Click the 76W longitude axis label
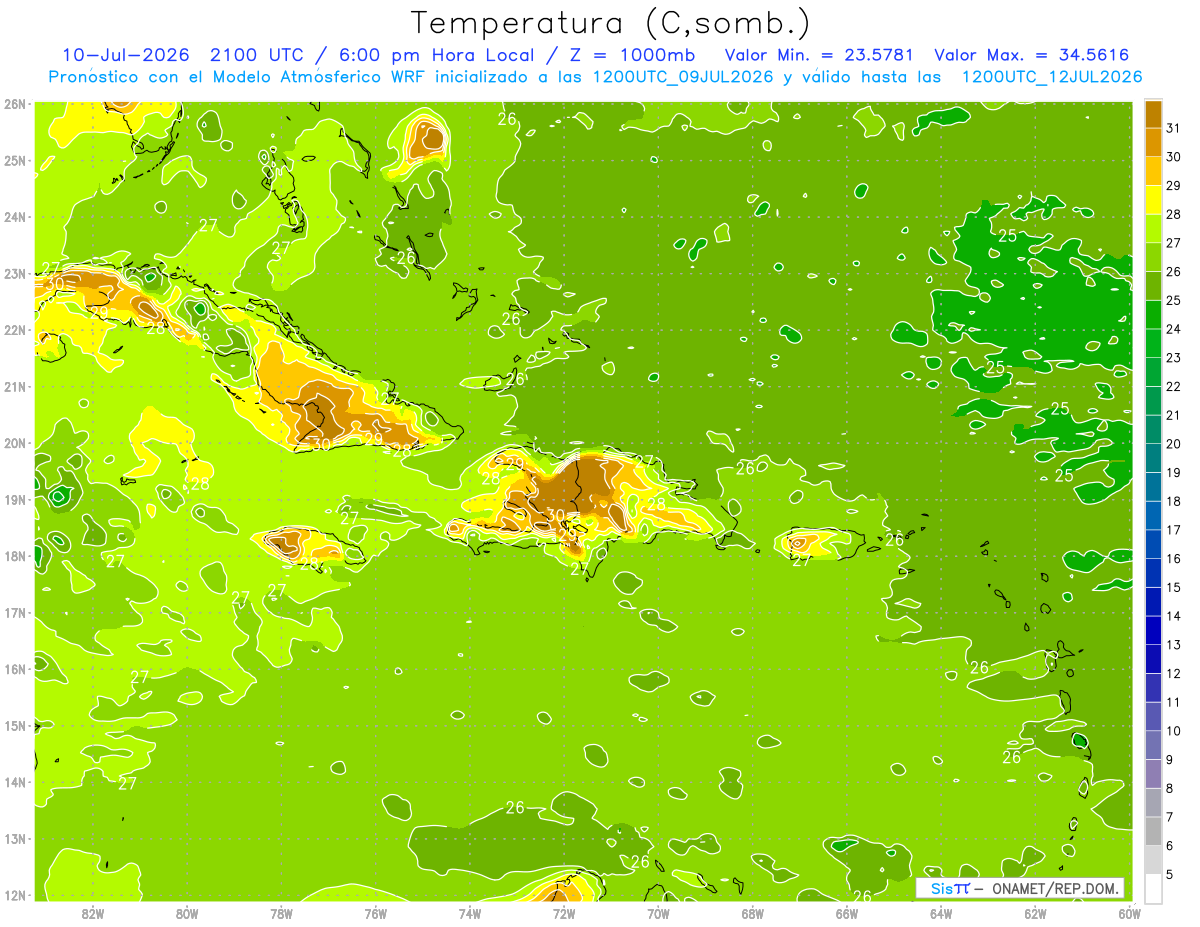The height and width of the screenshot is (927, 1200). 376,913
